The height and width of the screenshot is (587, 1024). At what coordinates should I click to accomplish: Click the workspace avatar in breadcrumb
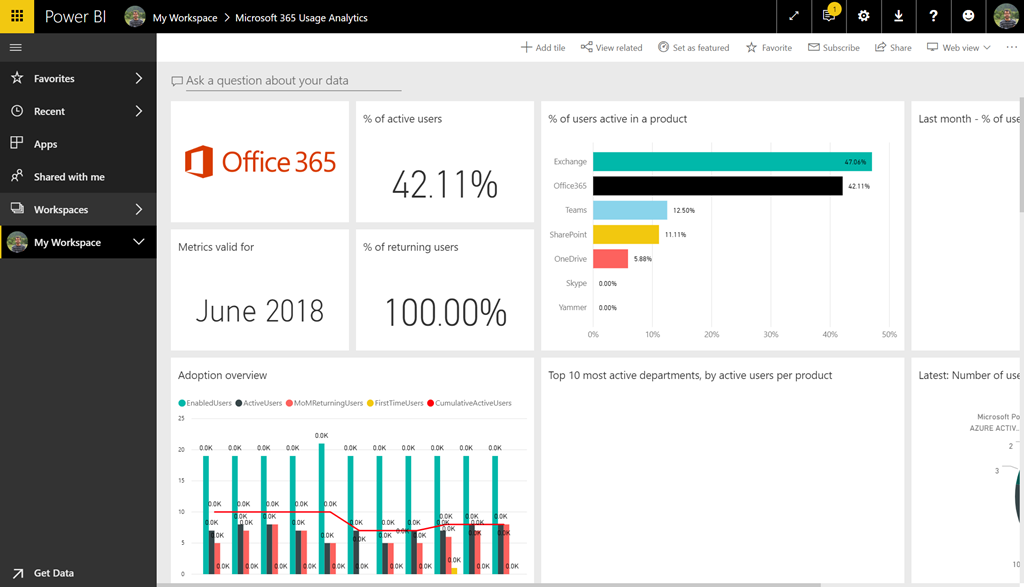click(x=135, y=17)
